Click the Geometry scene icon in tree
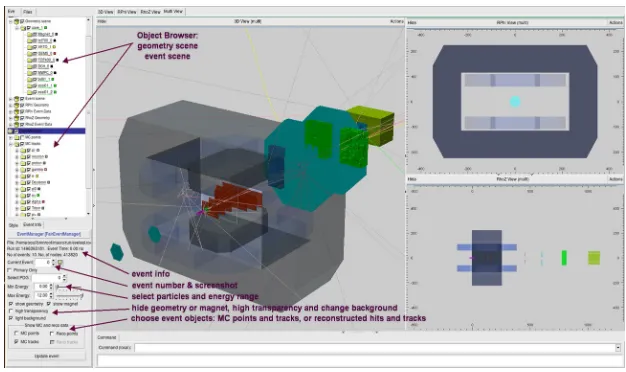626x372 pixels. pos(16,21)
